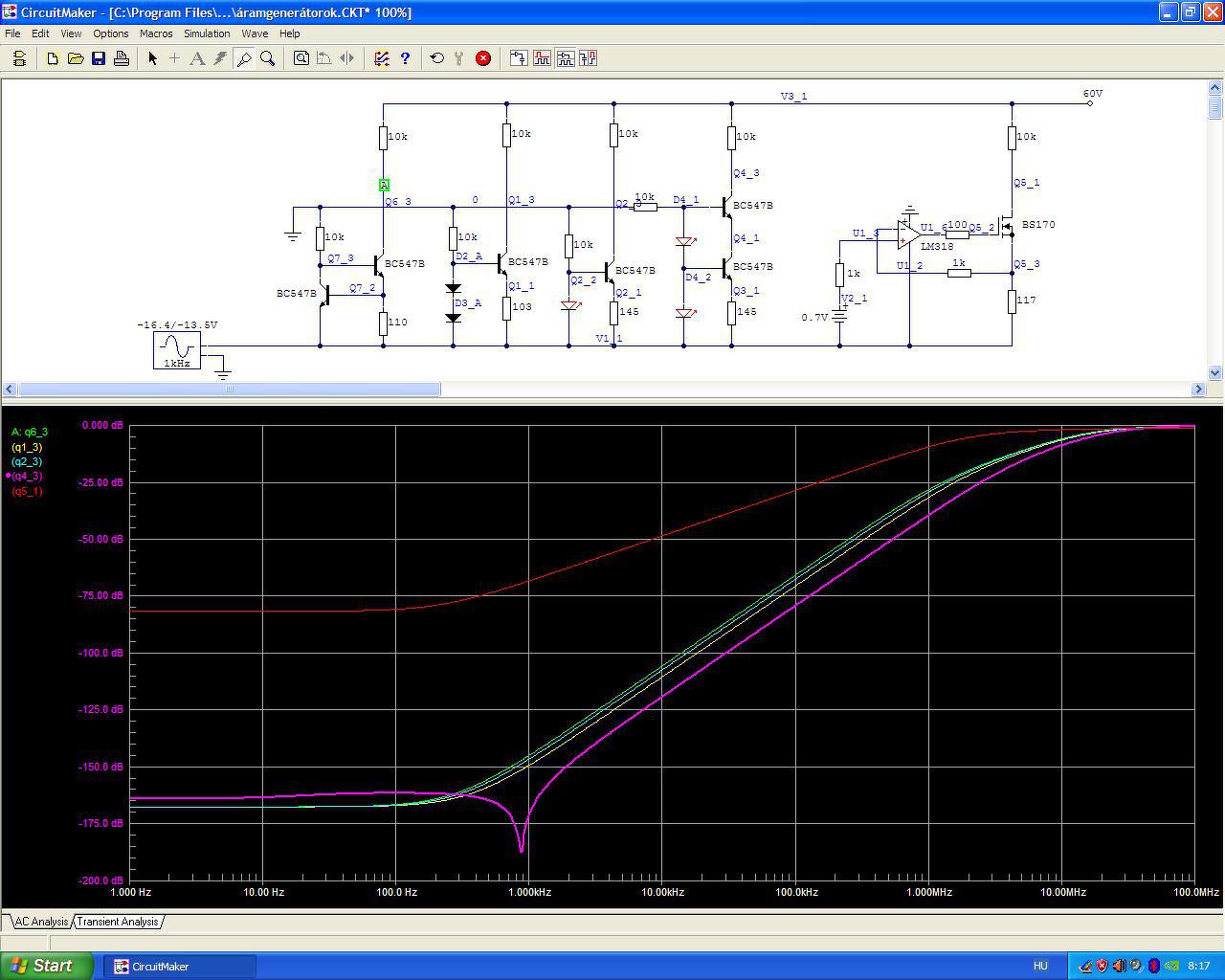Image resolution: width=1225 pixels, height=980 pixels.
Task: Click the Mirror toolbar icon
Action: pyautogui.click(x=347, y=58)
